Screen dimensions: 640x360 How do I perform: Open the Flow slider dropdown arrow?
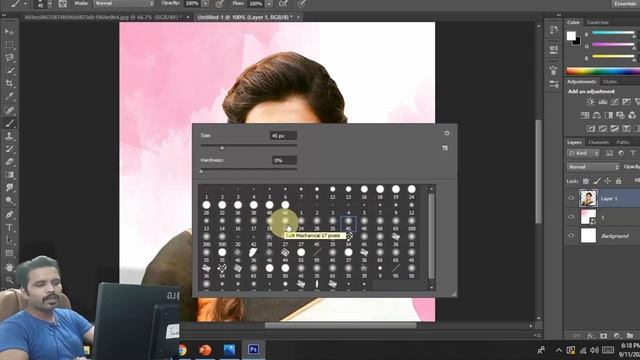tap(269, 4)
